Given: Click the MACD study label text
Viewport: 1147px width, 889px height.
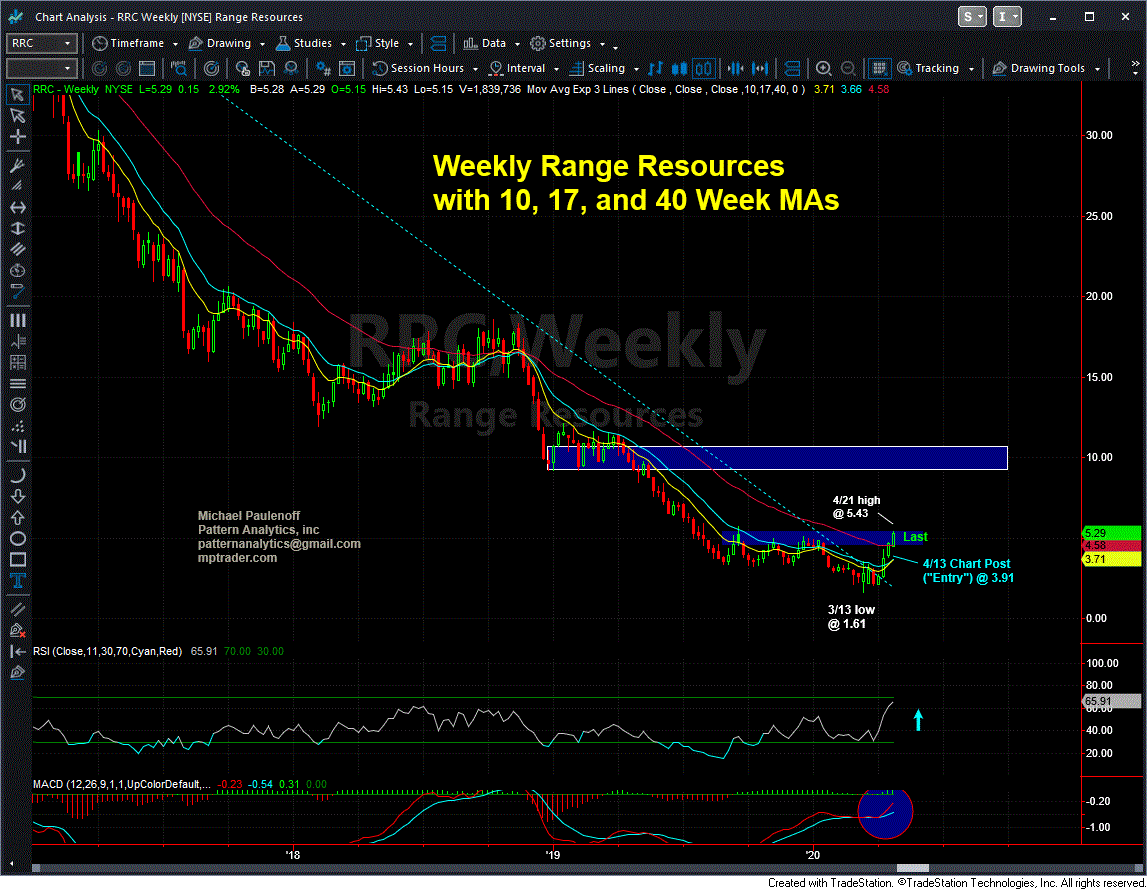Looking at the screenshot, I should pos(121,784).
